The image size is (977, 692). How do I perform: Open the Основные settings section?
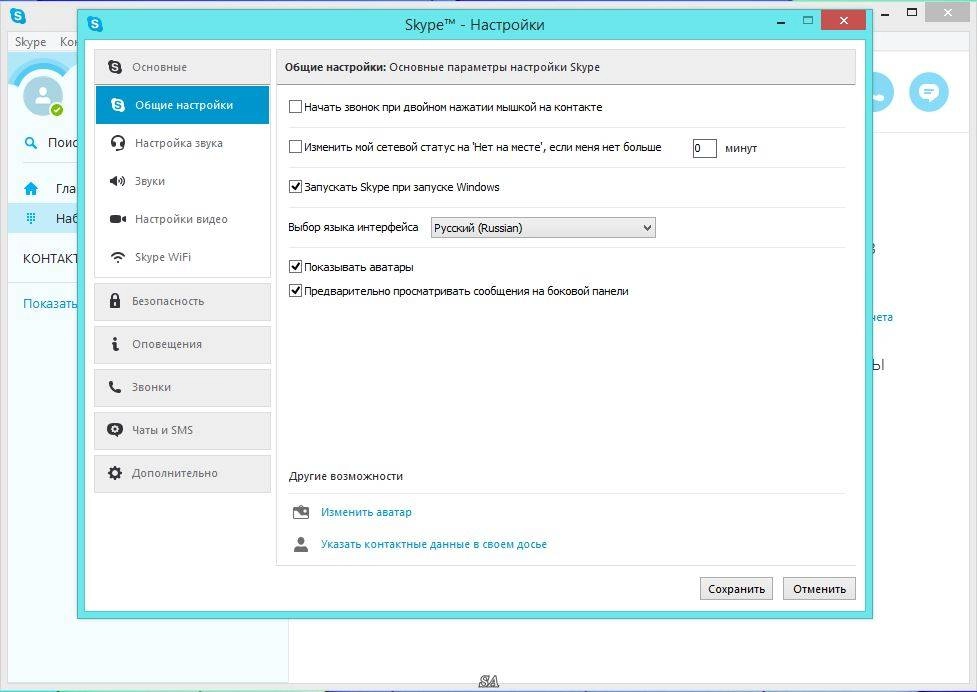(182, 67)
